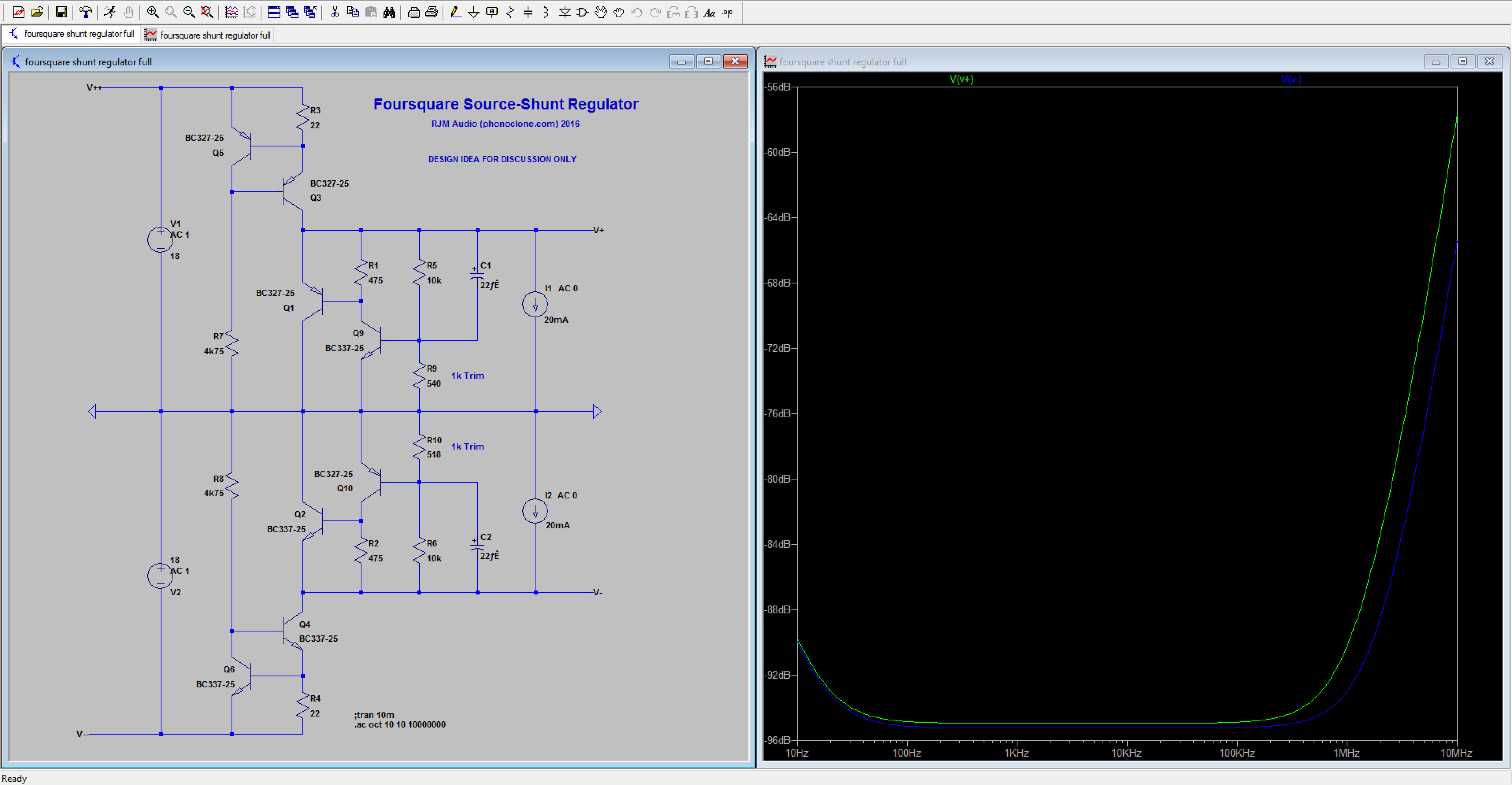Cascade windows icon in toolbar
1512x785 pixels.
tap(292, 12)
